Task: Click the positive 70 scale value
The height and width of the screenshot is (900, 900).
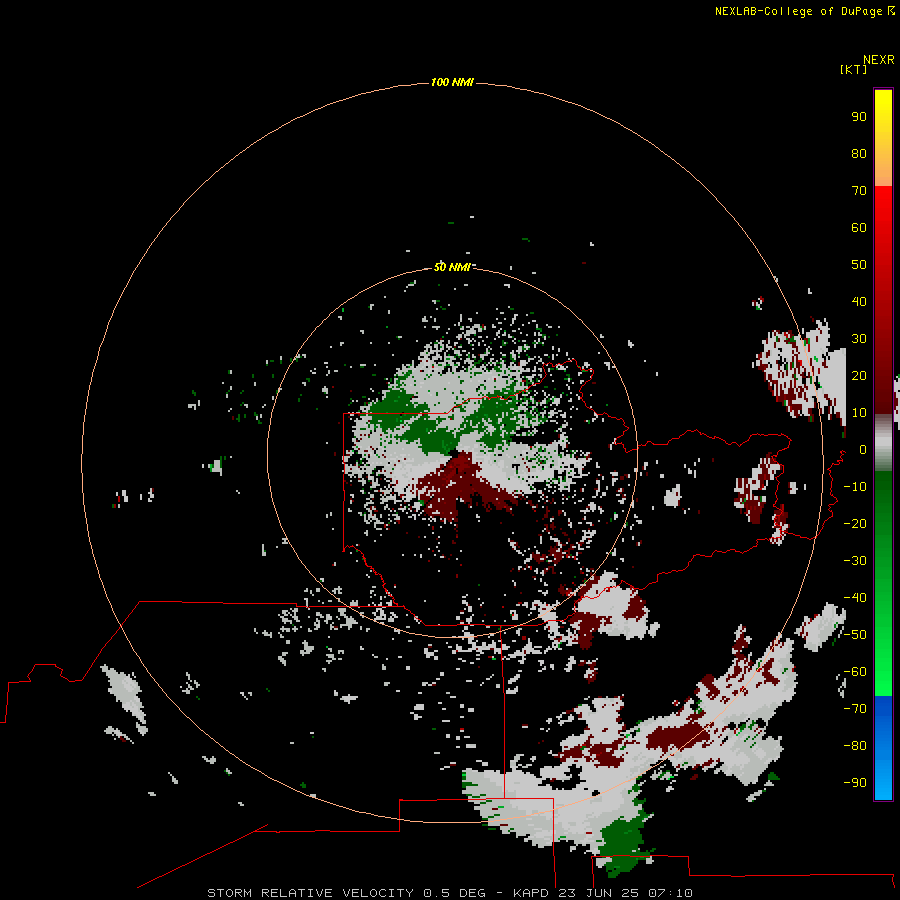Action: click(859, 191)
